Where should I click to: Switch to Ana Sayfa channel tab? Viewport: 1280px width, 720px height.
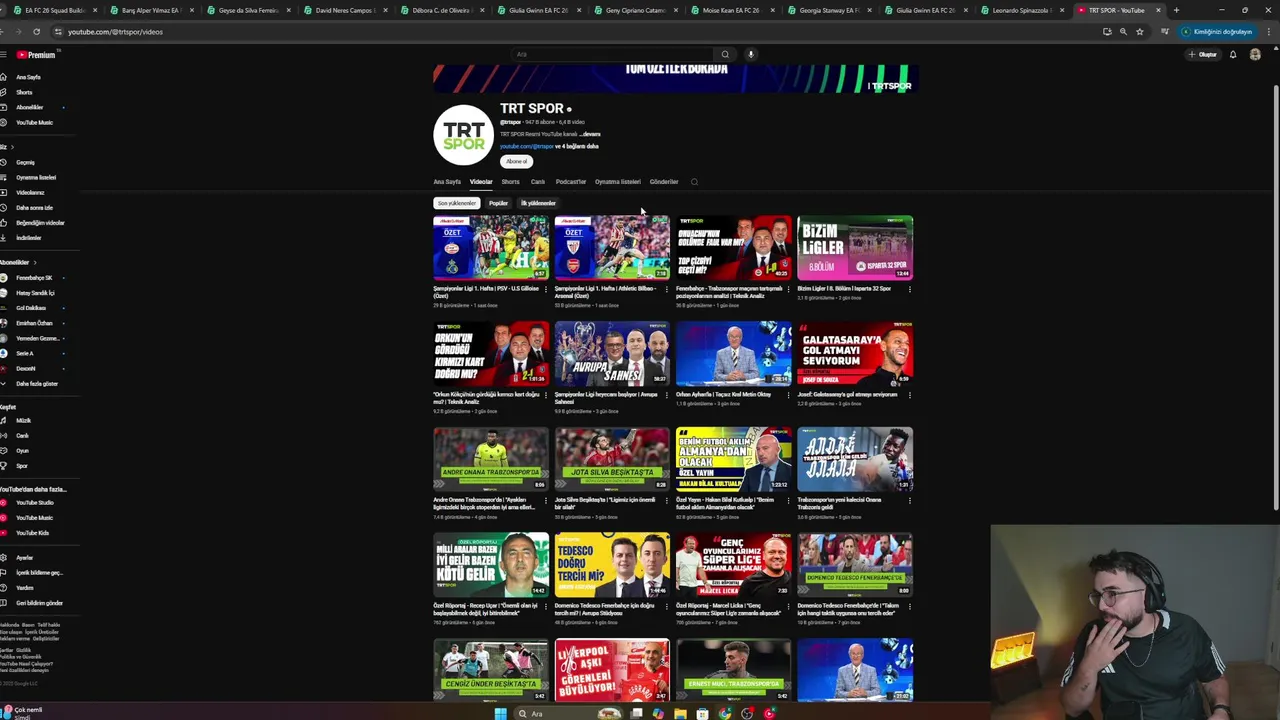coord(447,182)
